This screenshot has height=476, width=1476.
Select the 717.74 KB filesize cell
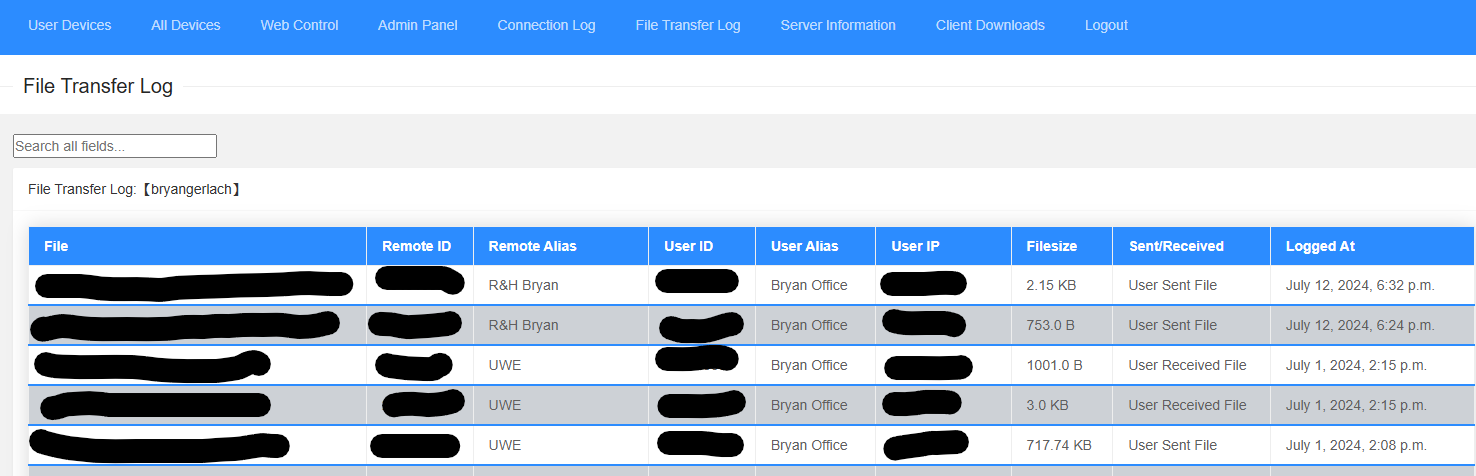pyautogui.click(x=1059, y=445)
